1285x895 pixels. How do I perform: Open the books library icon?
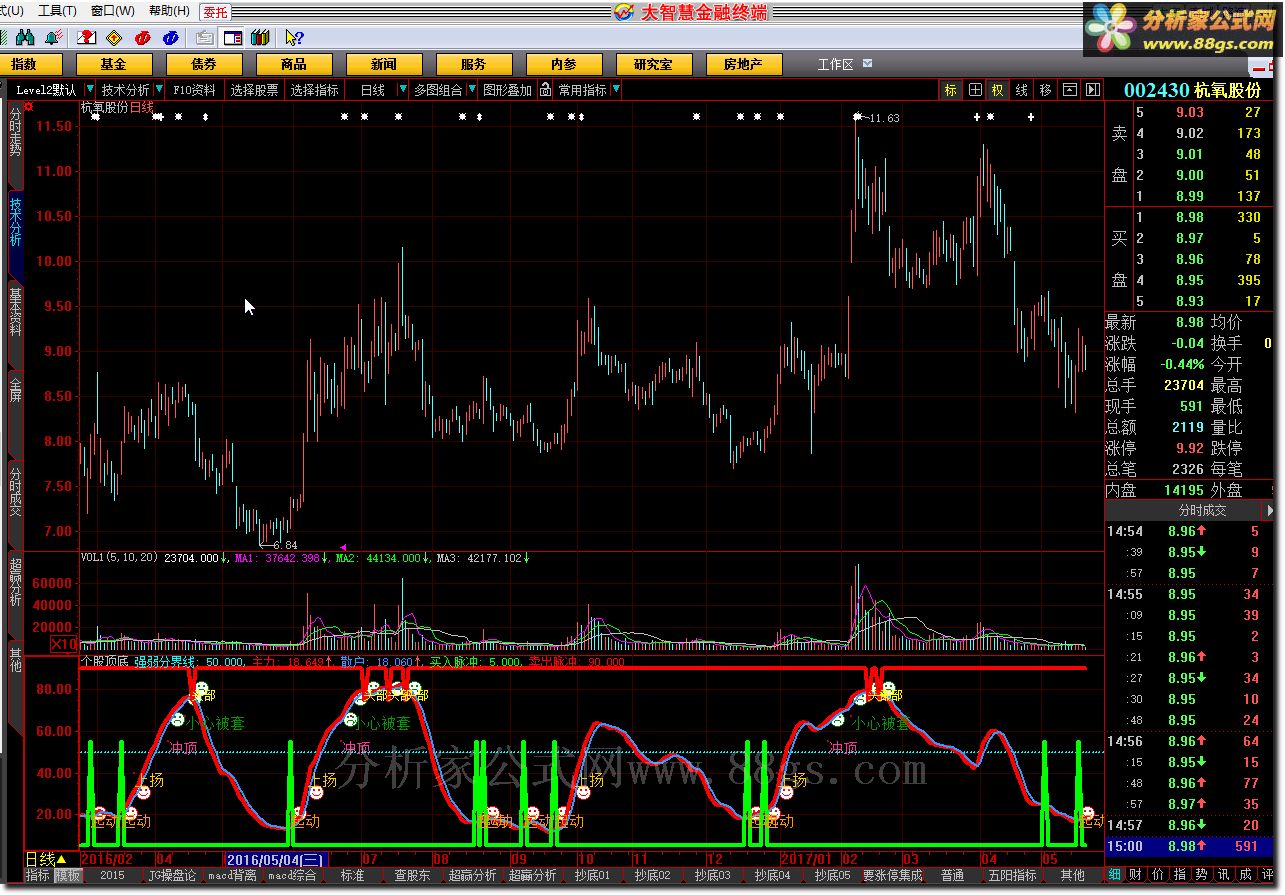pyautogui.click(x=260, y=38)
